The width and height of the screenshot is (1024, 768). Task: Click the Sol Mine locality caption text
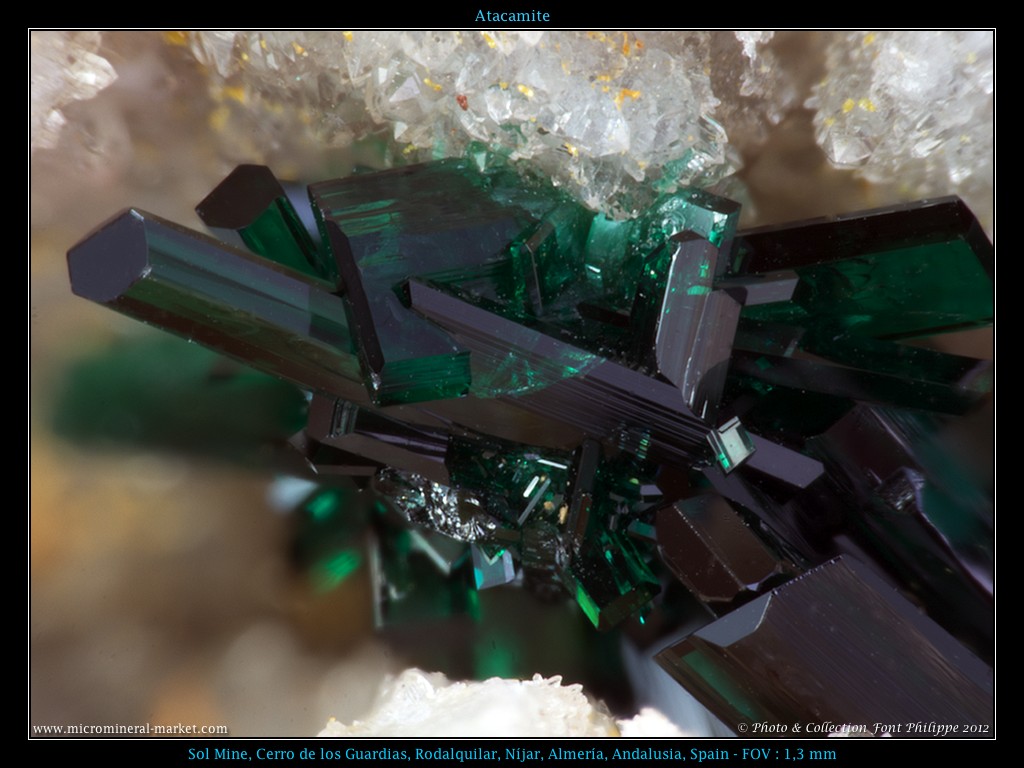tap(512, 754)
